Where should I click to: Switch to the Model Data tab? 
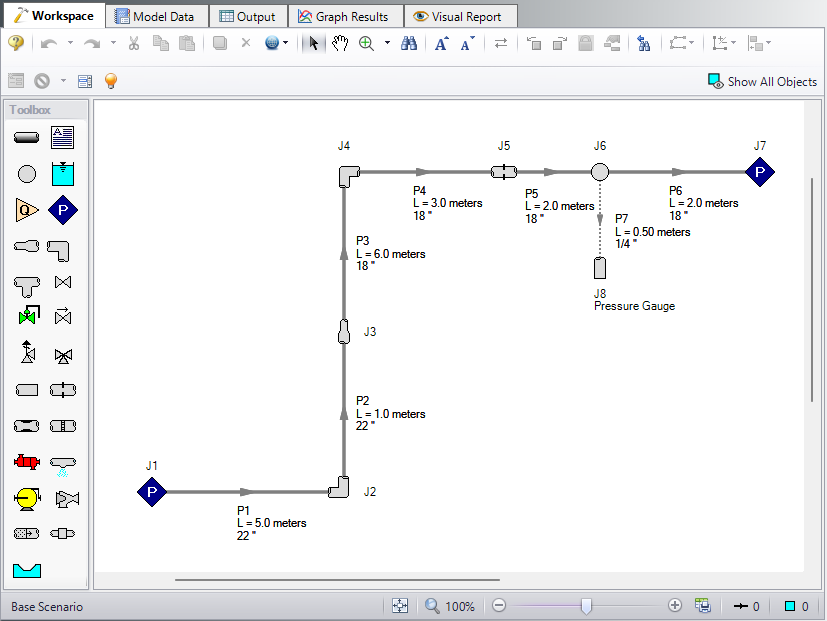(156, 16)
